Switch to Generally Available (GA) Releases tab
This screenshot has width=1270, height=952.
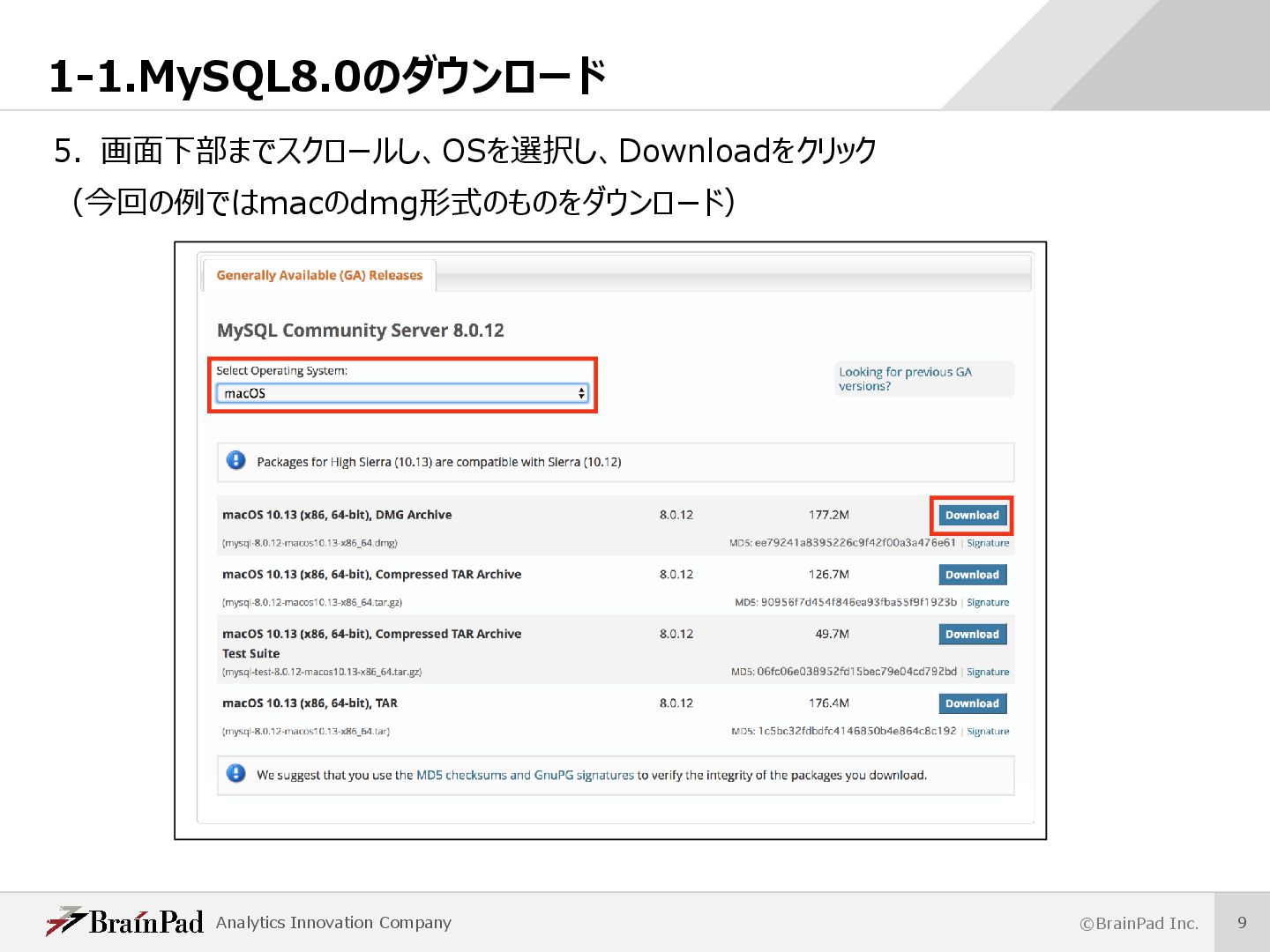coord(319,275)
